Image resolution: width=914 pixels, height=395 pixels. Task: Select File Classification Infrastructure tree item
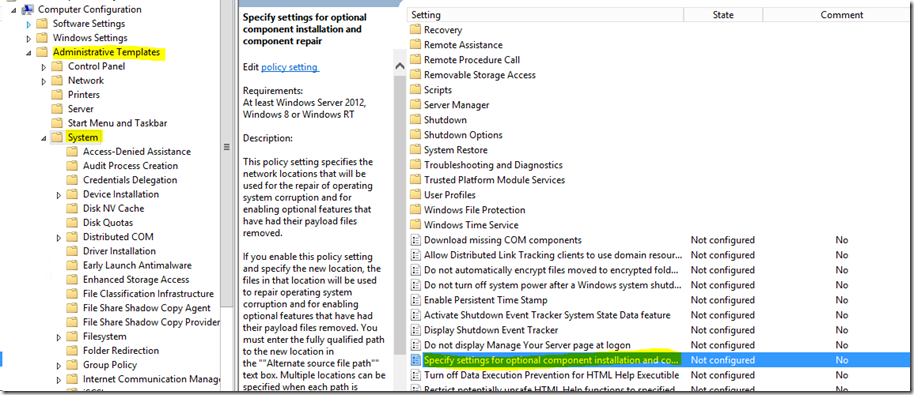[148, 294]
